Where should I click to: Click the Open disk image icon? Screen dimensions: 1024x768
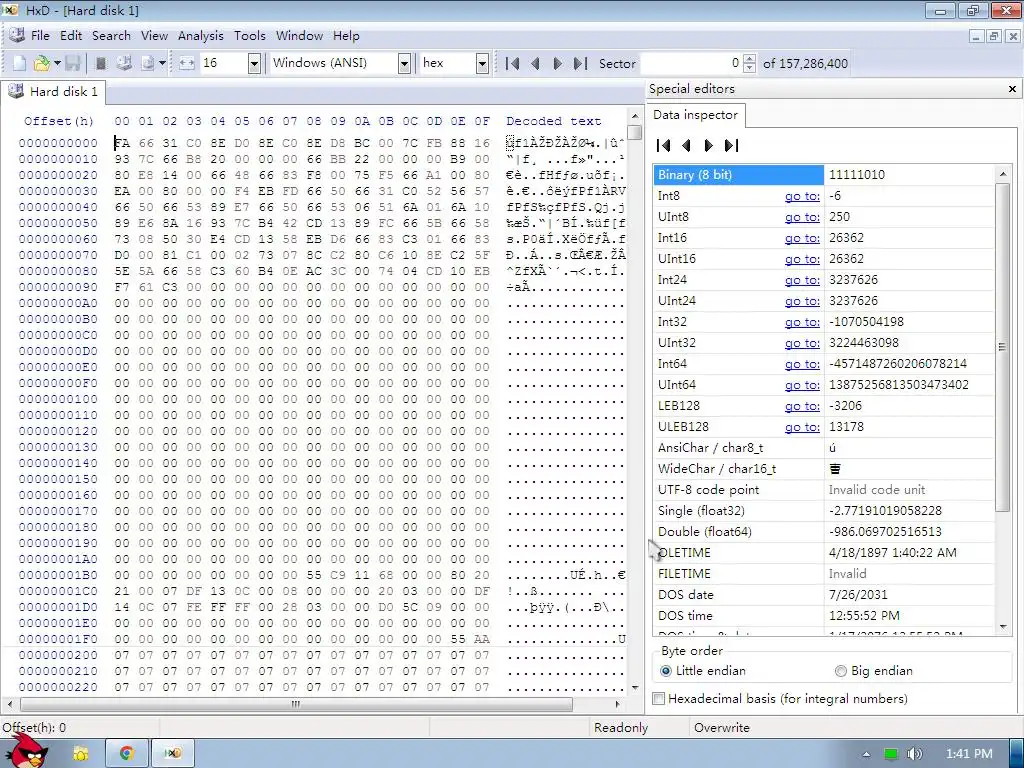(x=148, y=63)
